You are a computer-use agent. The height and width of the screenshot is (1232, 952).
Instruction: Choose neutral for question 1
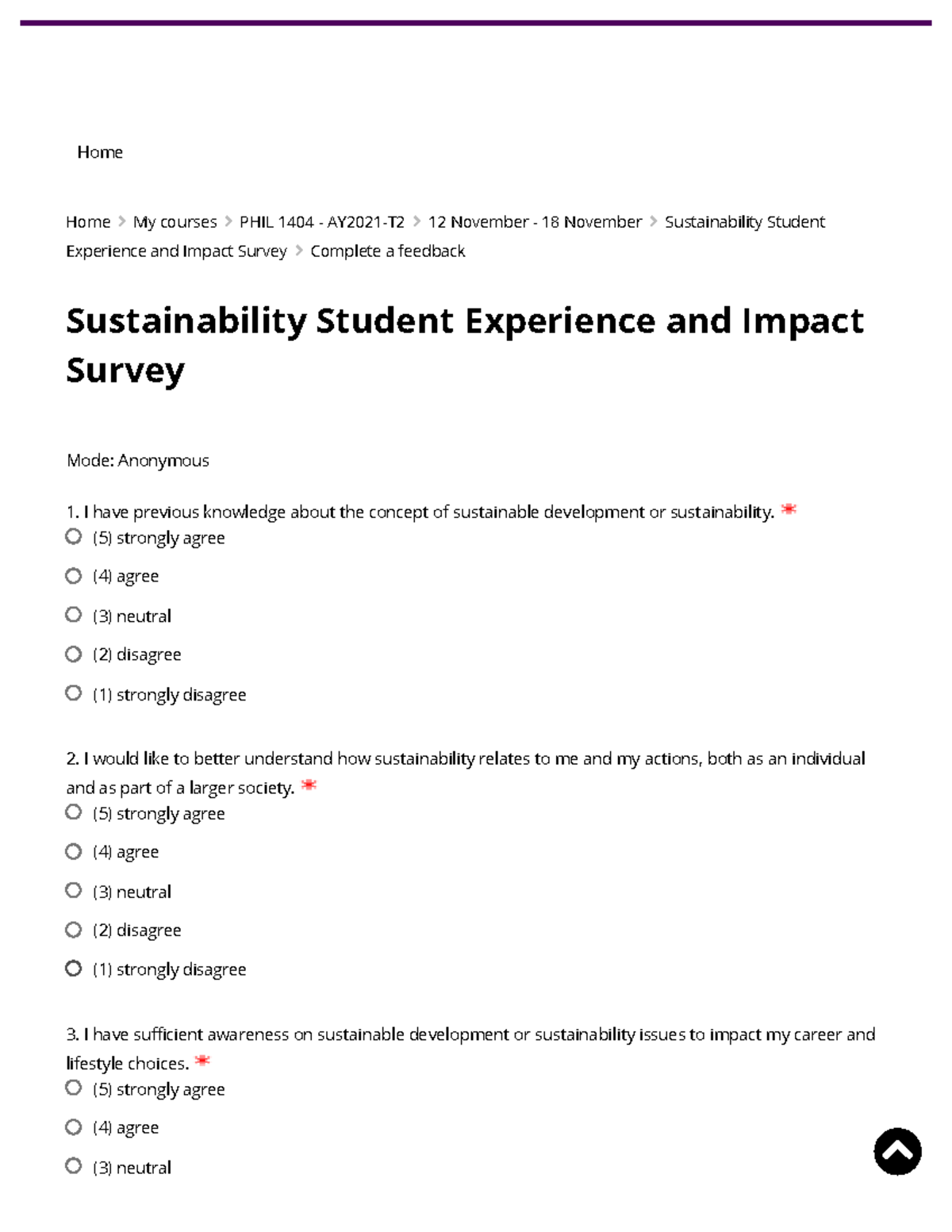point(74,615)
